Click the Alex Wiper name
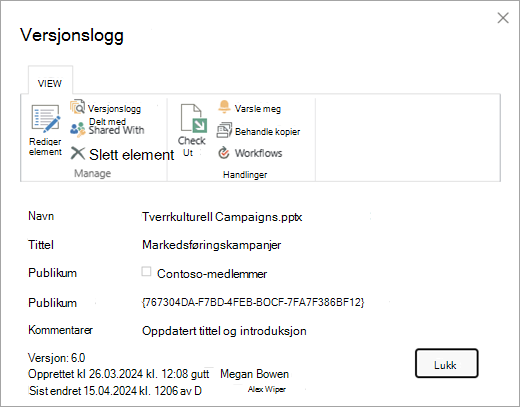520x407 pixels. click(x=267, y=389)
